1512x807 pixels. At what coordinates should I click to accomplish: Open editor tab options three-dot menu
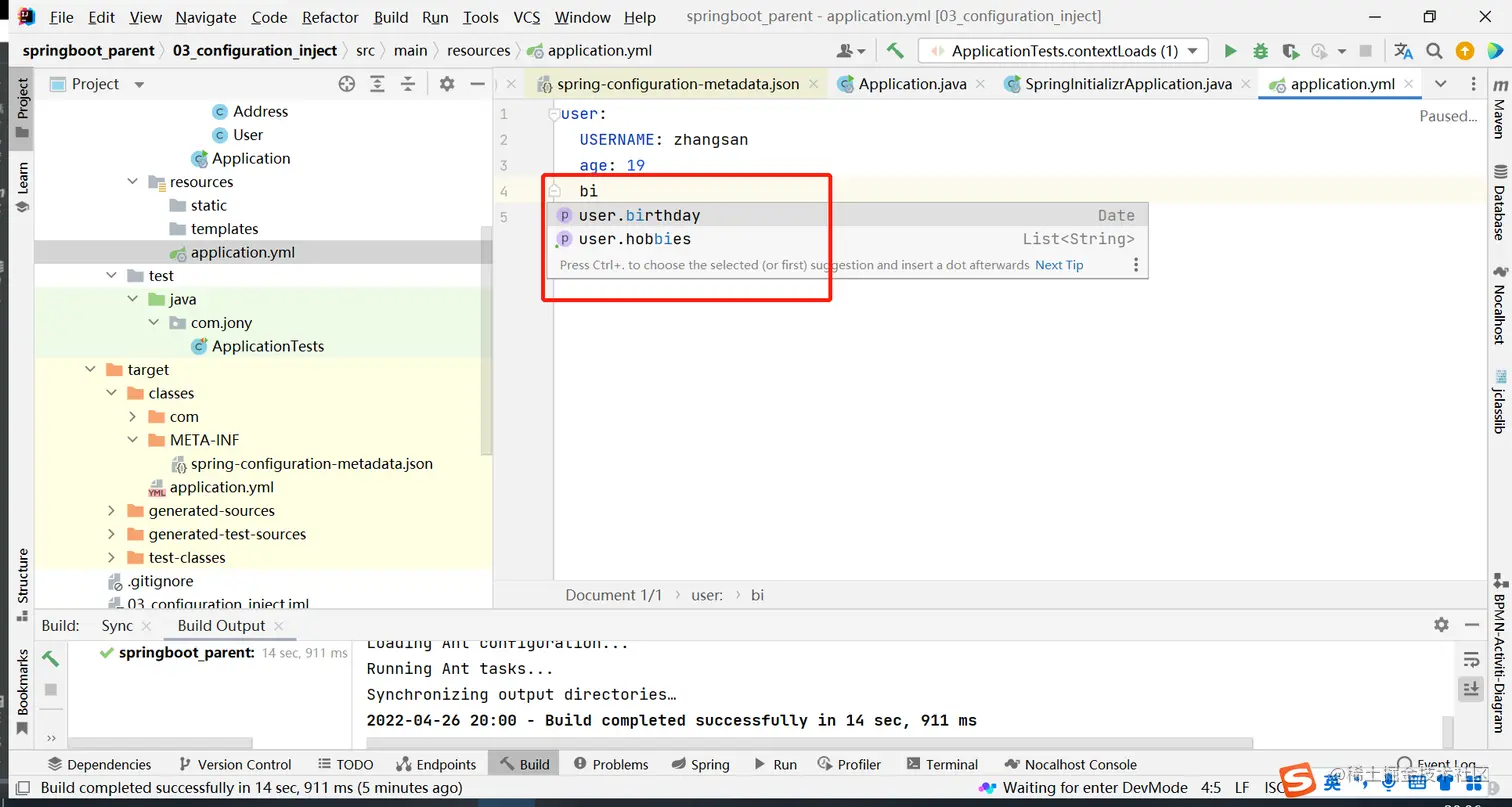click(x=1473, y=84)
